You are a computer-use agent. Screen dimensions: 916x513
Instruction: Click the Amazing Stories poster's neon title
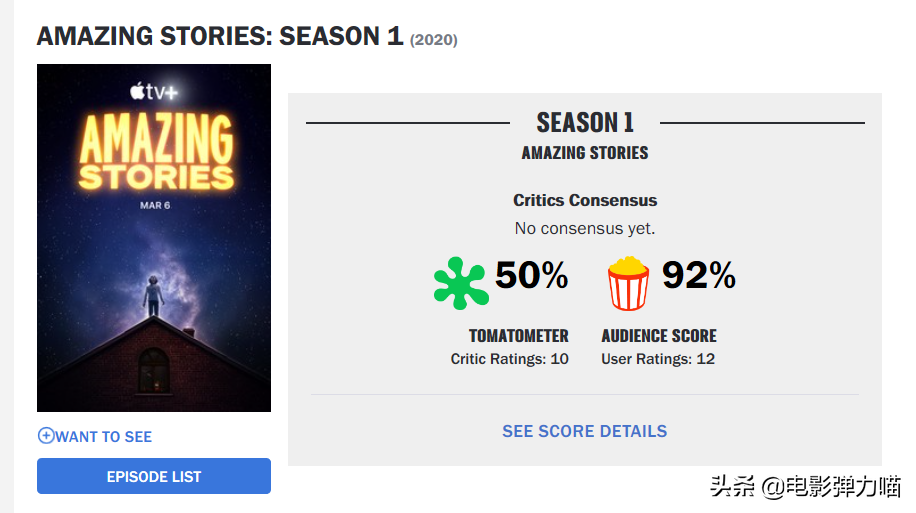tap(155, 152)
